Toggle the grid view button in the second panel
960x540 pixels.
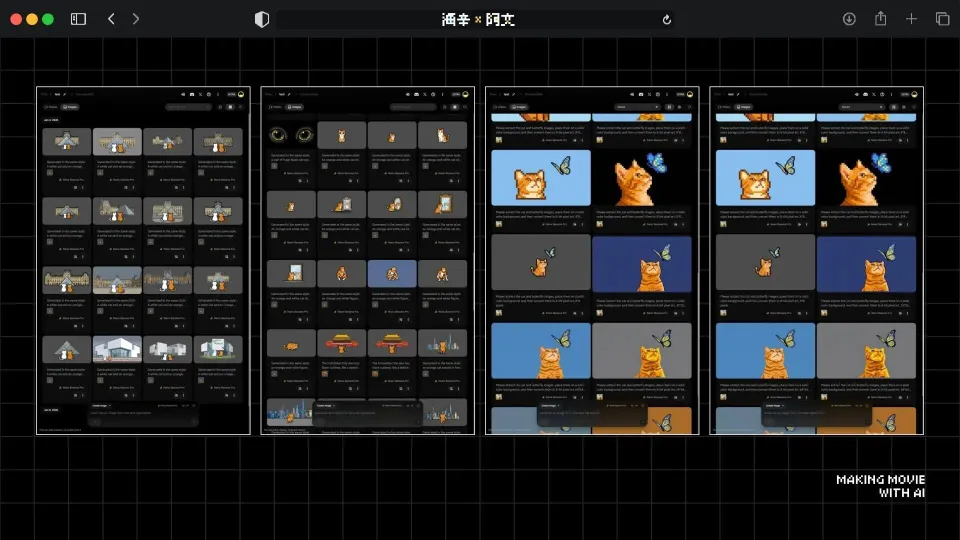tap(445, 106)
